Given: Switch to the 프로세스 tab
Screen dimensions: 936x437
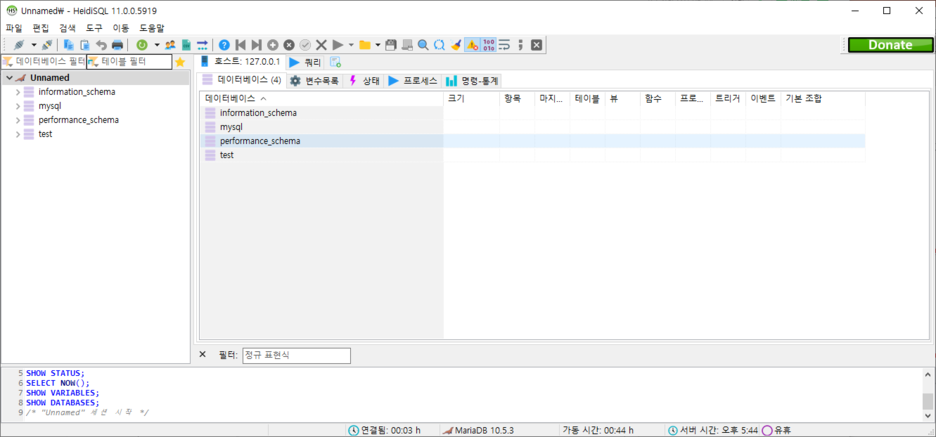Looking at the screenshot, I should (x=412, y=81).
